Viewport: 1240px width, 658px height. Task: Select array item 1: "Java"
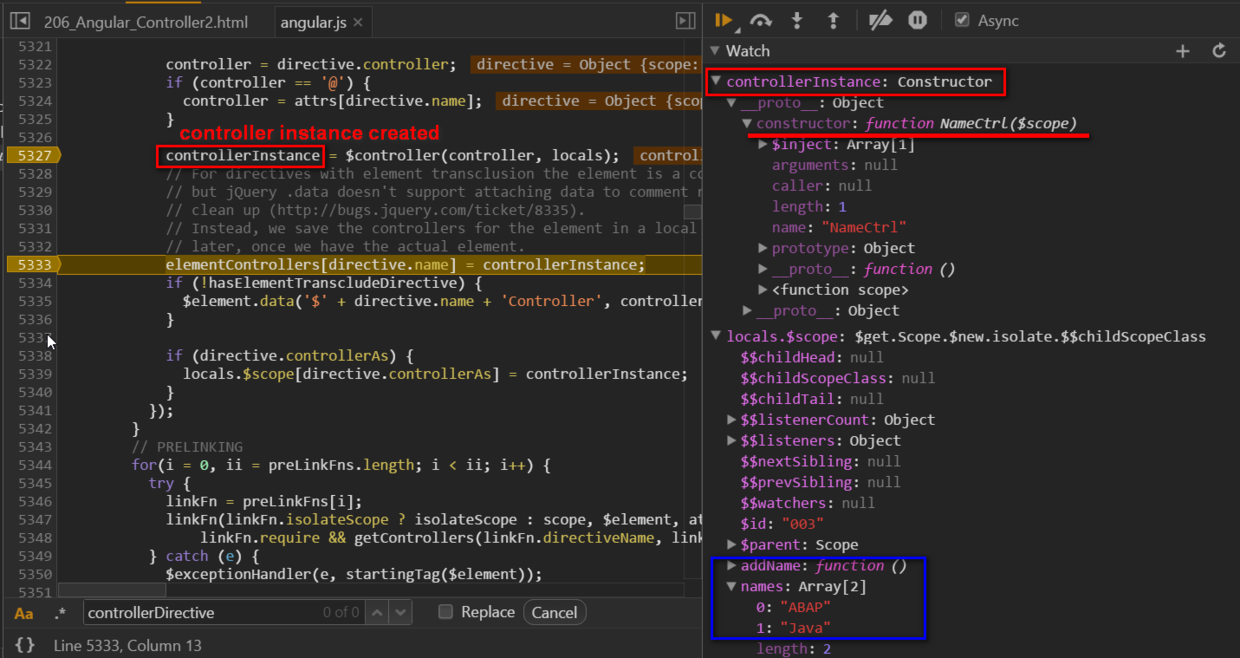click(x=793, y=628)
